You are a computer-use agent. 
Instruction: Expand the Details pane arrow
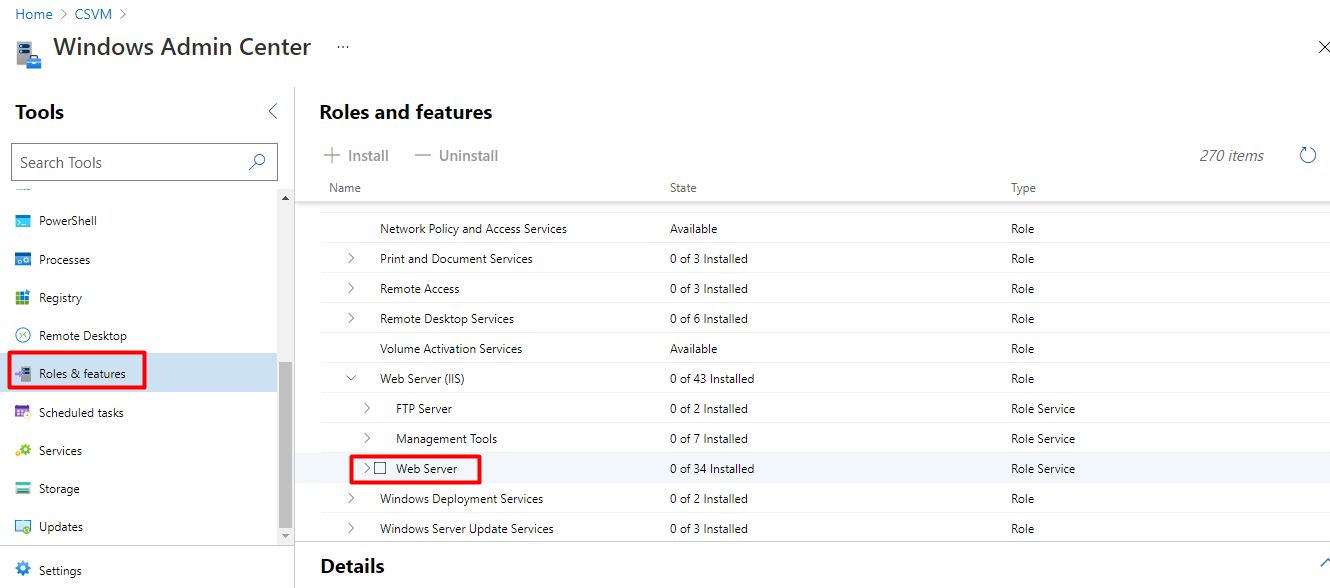1324,562
